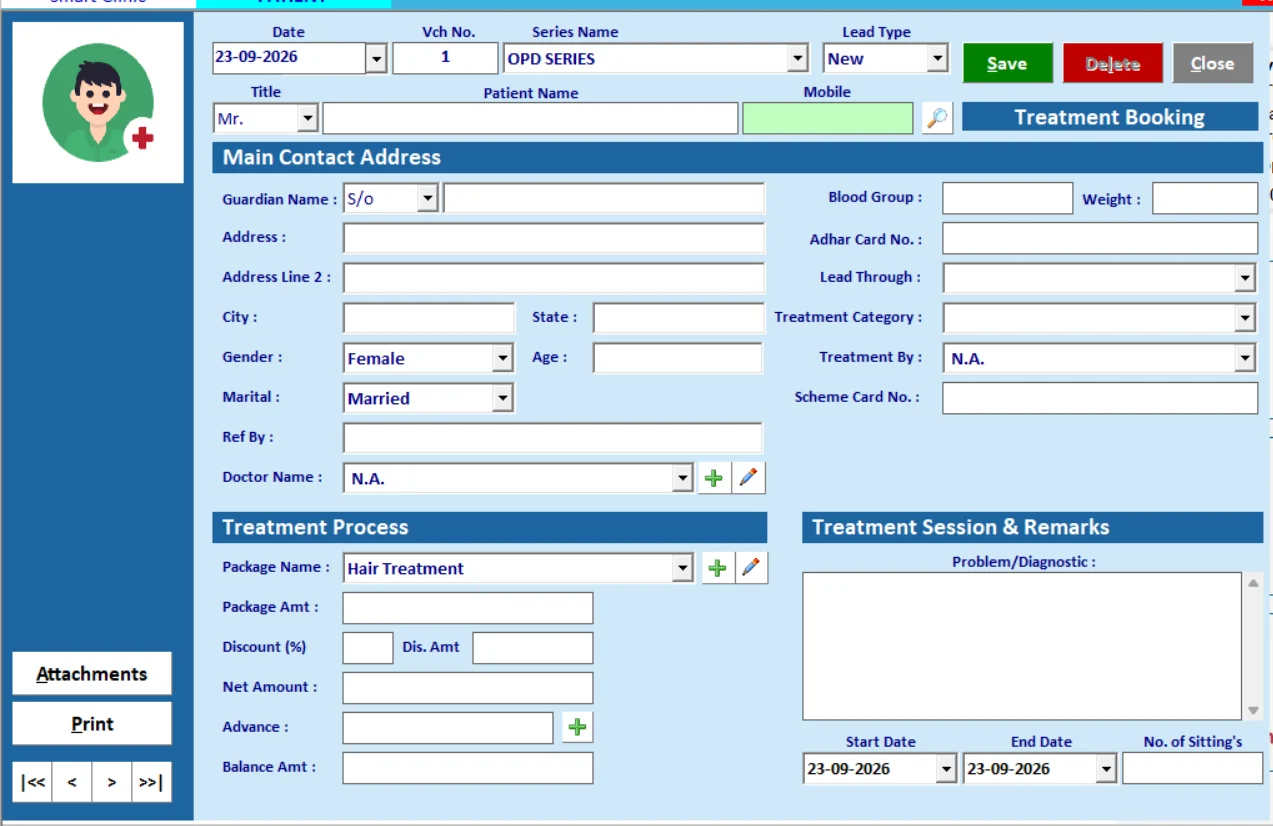Edit Package Name with pencil icon

752,568
